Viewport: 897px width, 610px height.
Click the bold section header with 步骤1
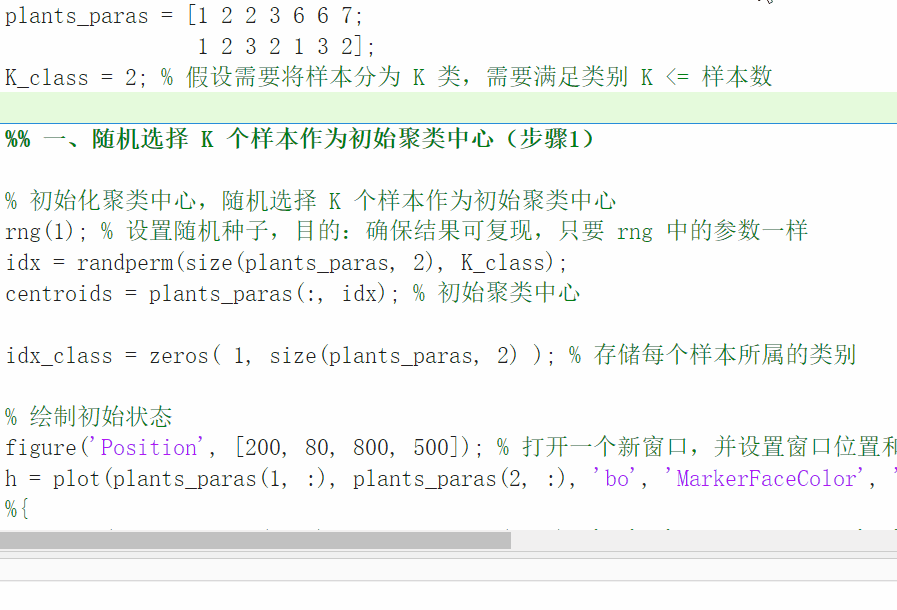[300, 139]
